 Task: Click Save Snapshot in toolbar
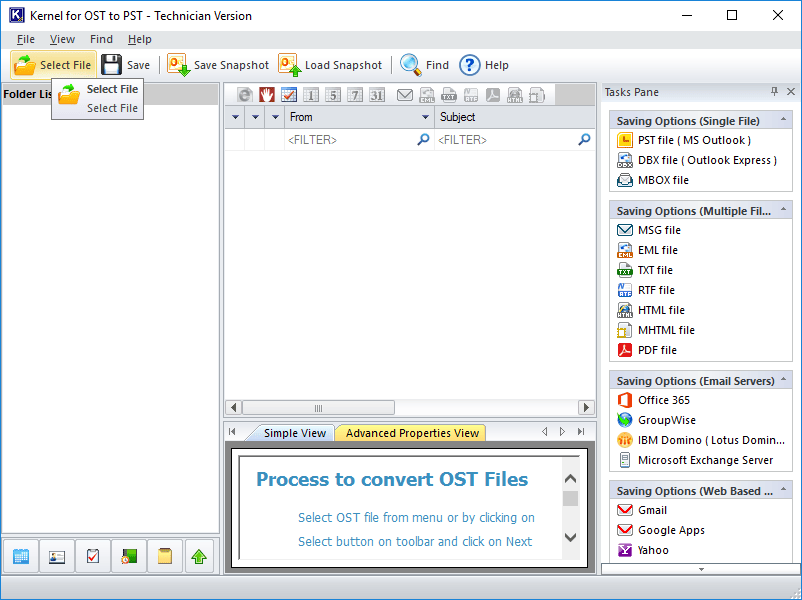coord(218,65)
